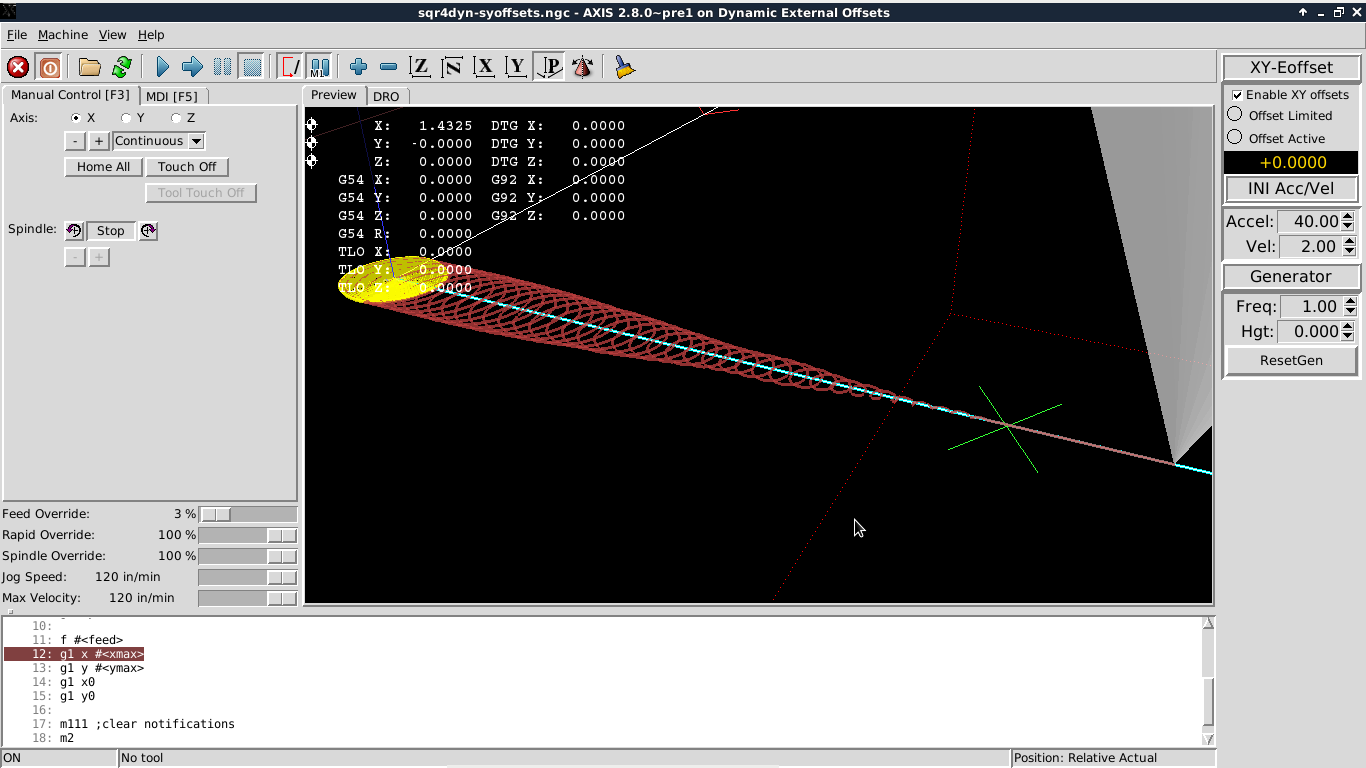
Task: Toggle the red emergency stop icon
Action: 18,67
